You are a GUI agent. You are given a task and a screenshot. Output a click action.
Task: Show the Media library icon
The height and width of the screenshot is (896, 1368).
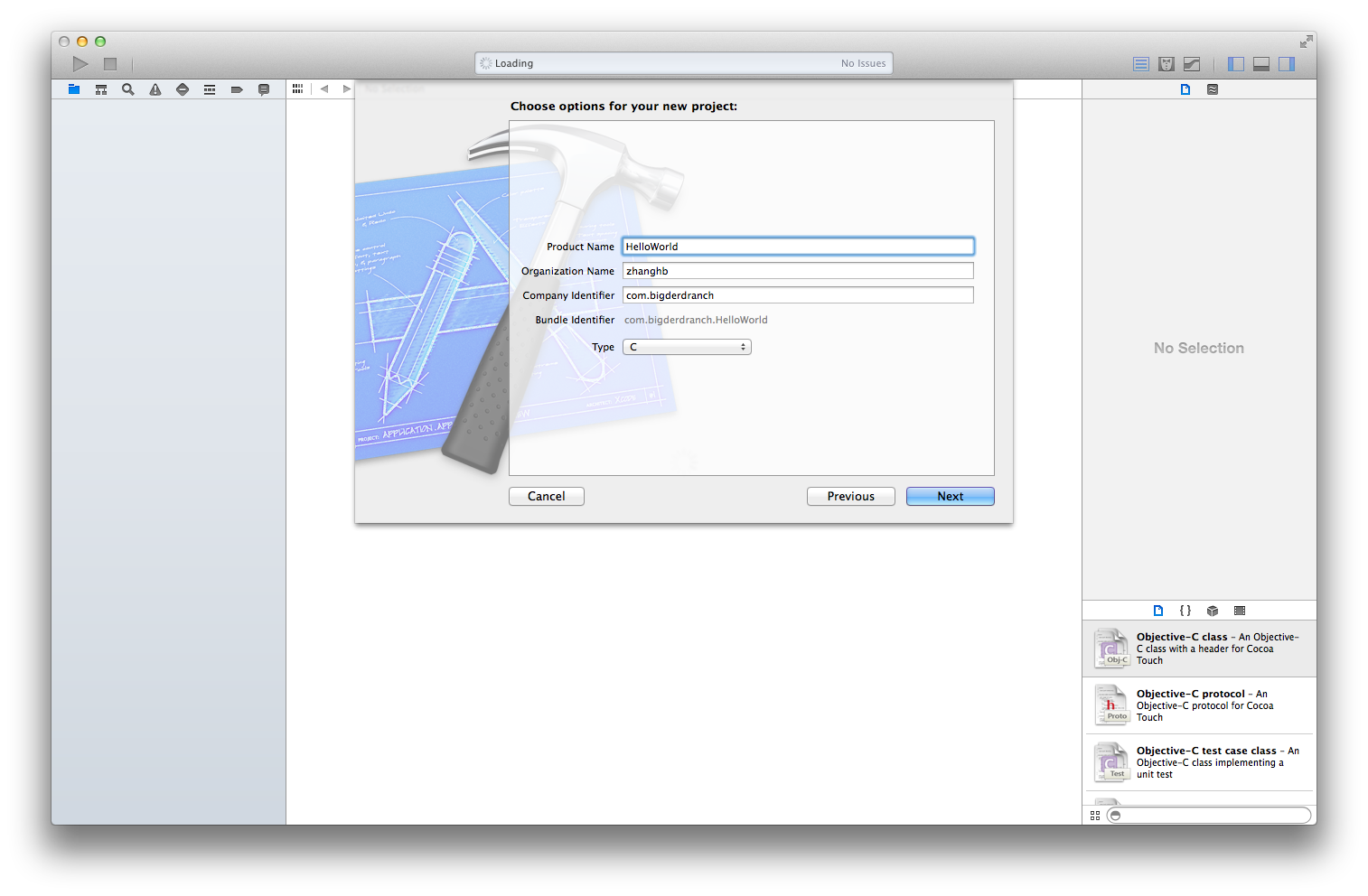tap(1240, 611)
